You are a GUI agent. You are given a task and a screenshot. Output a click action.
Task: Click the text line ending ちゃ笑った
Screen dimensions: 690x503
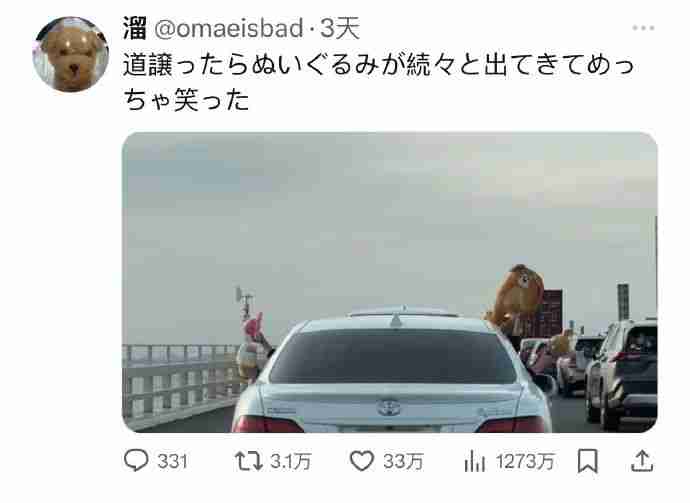186,99
